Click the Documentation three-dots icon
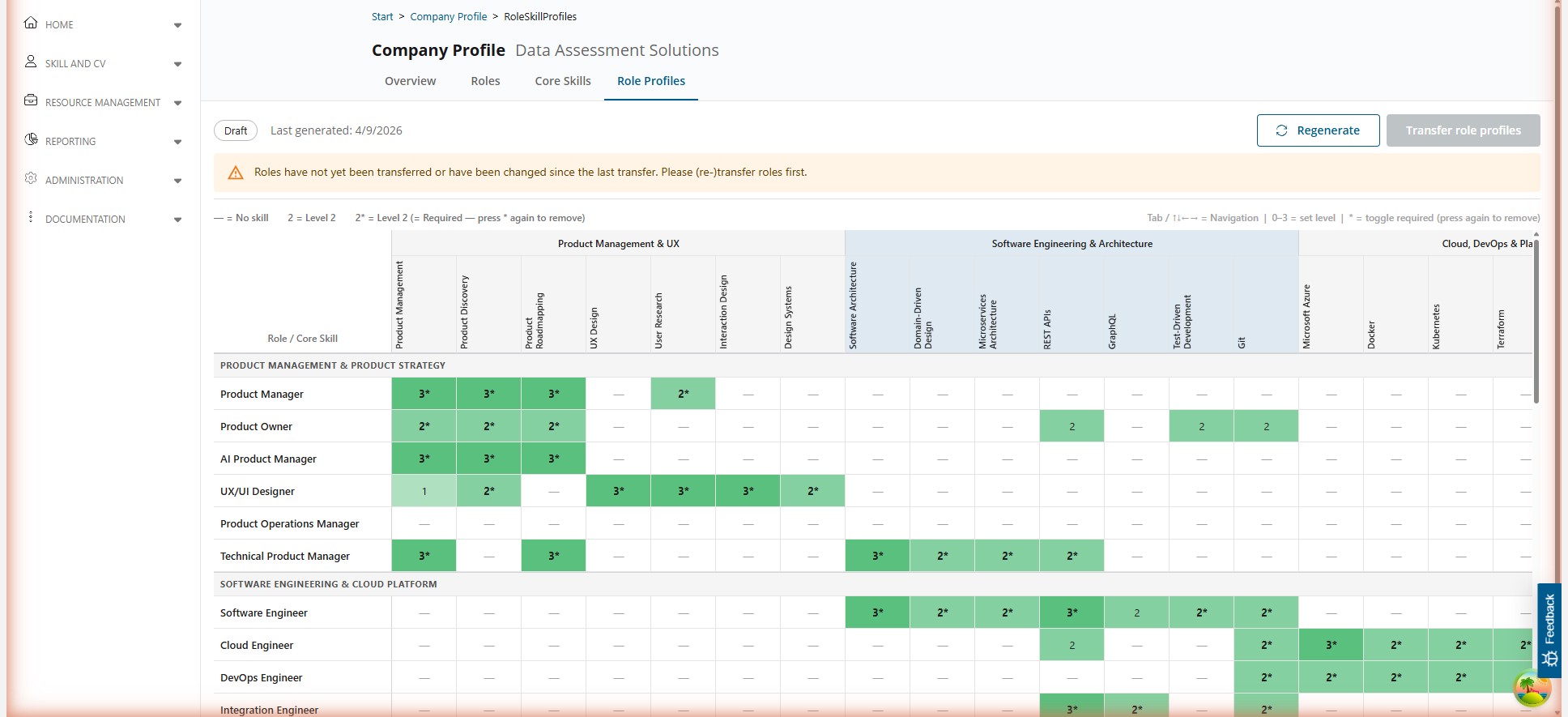Screen dimensions: 1568x717 point(31,217)
